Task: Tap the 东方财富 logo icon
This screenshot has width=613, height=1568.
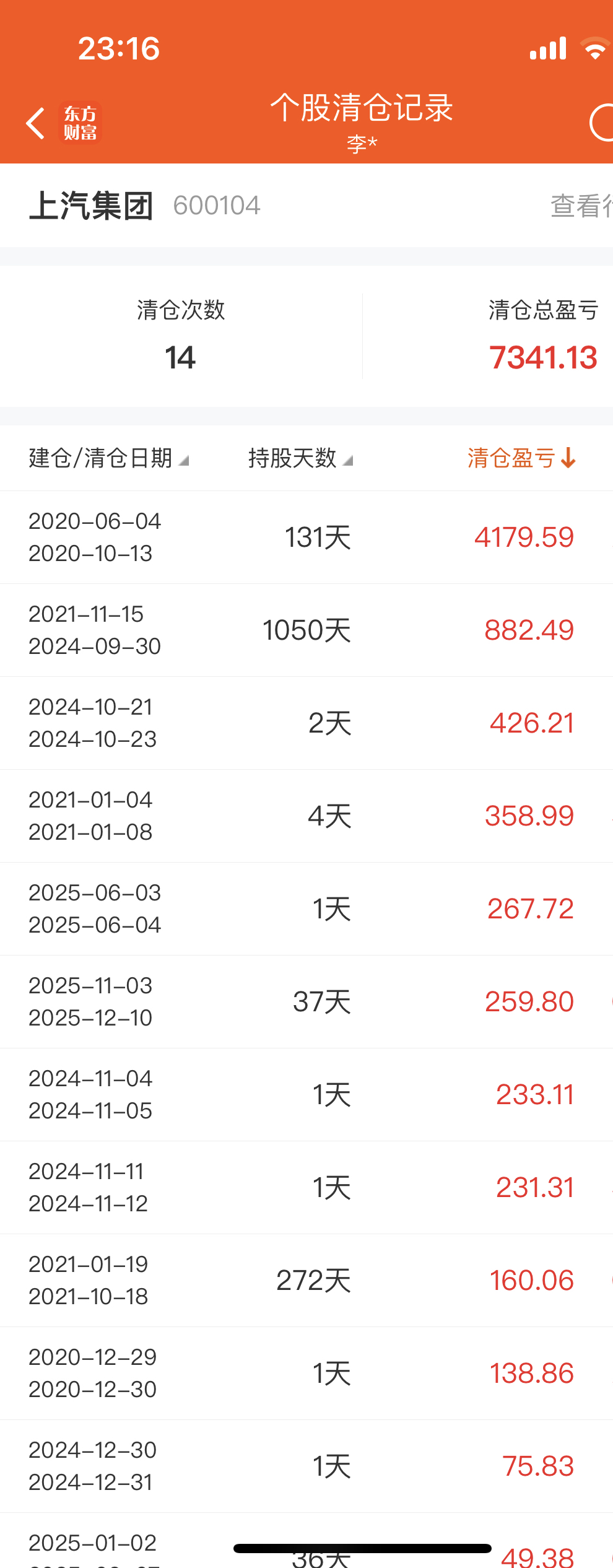Action: pos(80,123)
